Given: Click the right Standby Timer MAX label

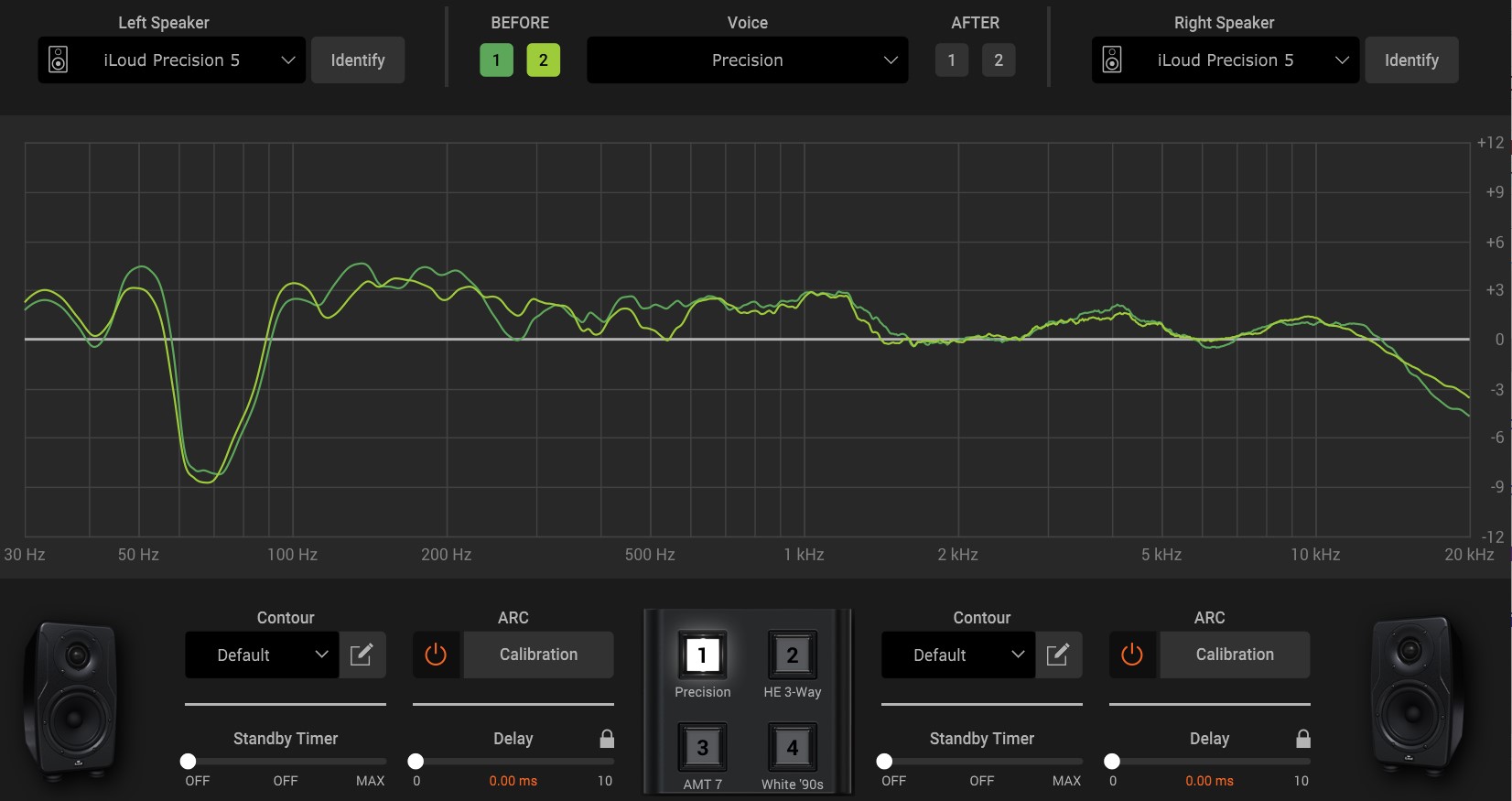Looking at the screenshot, I should click(1067, 781).
